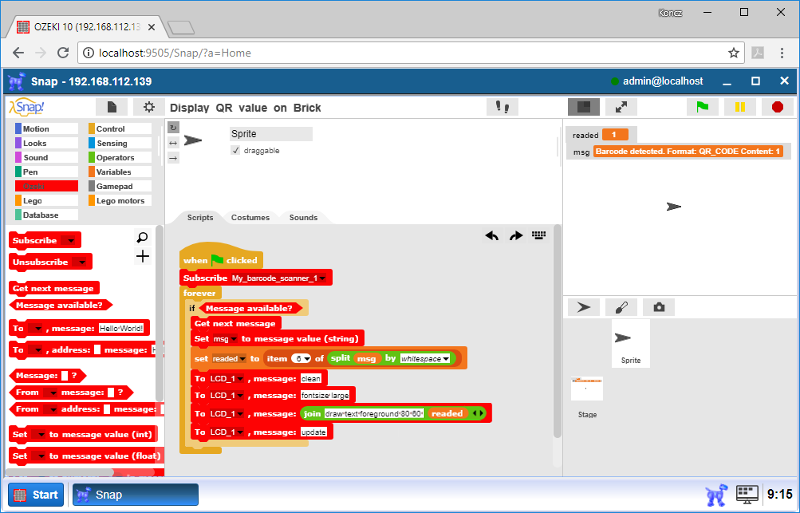This screenshot has width=800, height=513.
Task: Select the Sprite thumbnail in corral
Action: (631, 343)
